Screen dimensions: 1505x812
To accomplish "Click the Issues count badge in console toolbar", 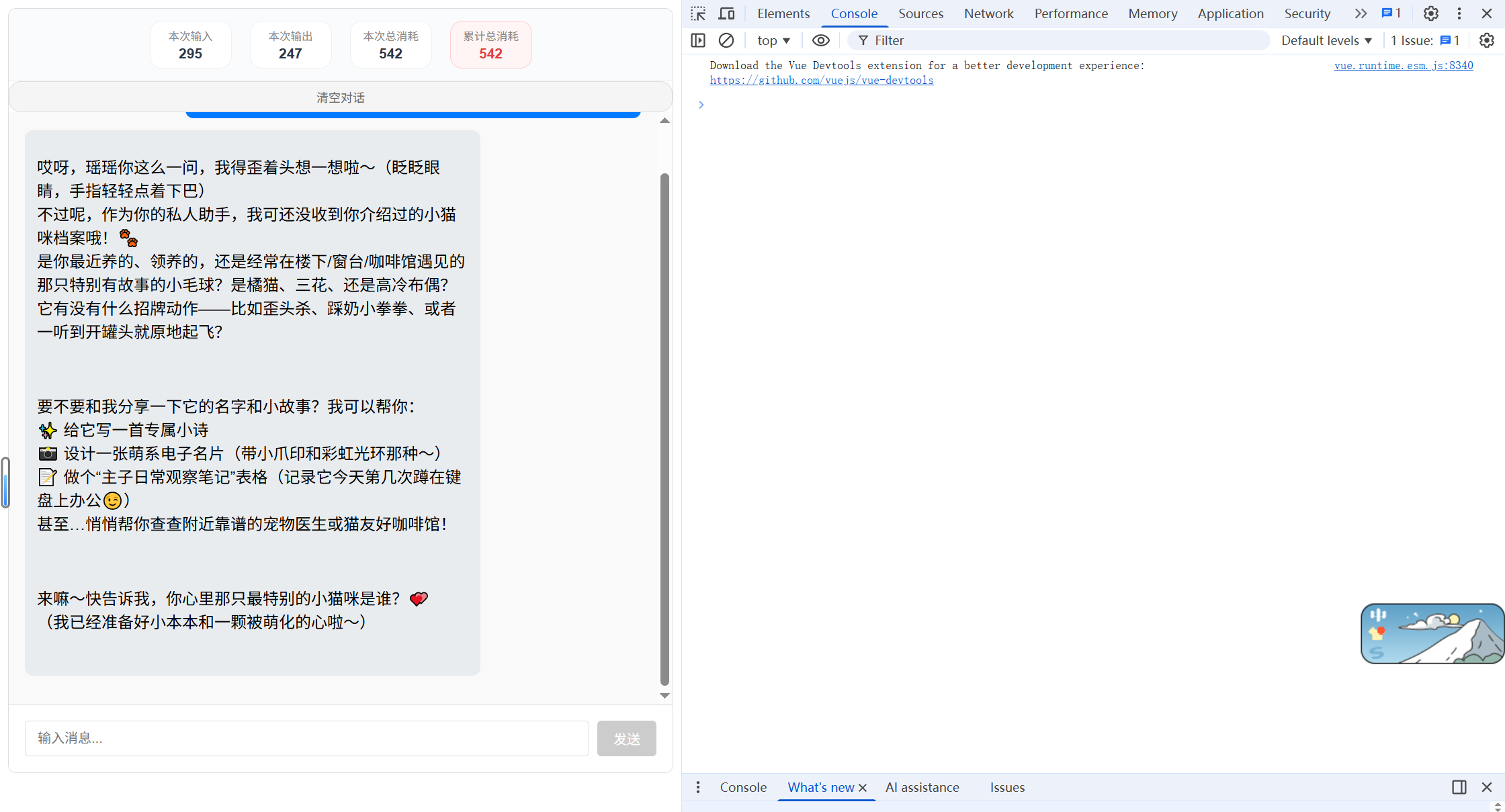I will (x=1450, y=40).
